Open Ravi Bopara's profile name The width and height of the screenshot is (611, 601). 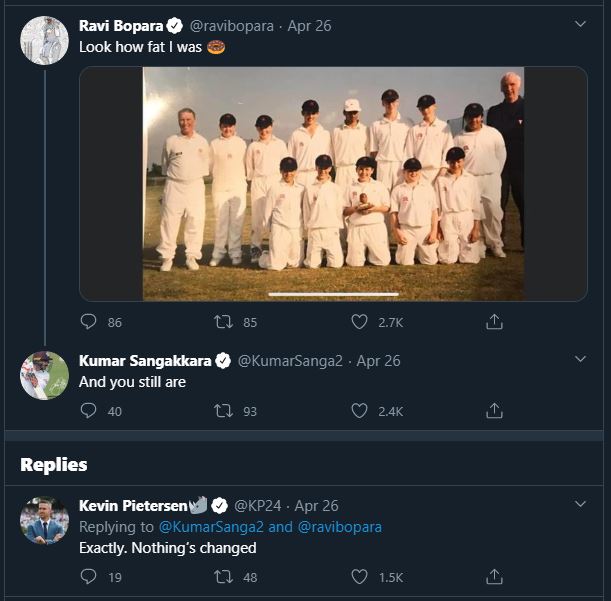click(x=120, y=26)
